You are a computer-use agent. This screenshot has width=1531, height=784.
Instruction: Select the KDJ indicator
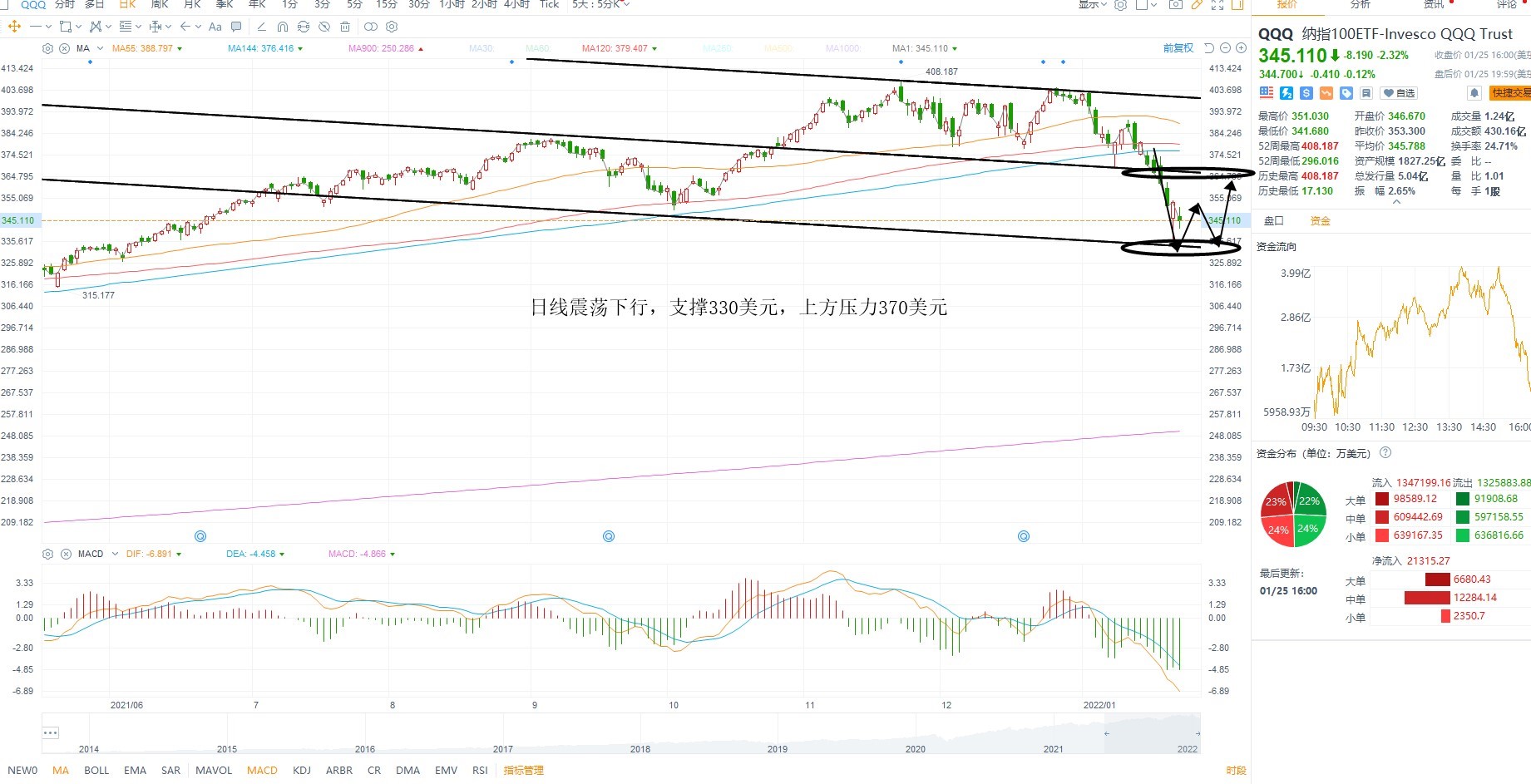(302, 771)
